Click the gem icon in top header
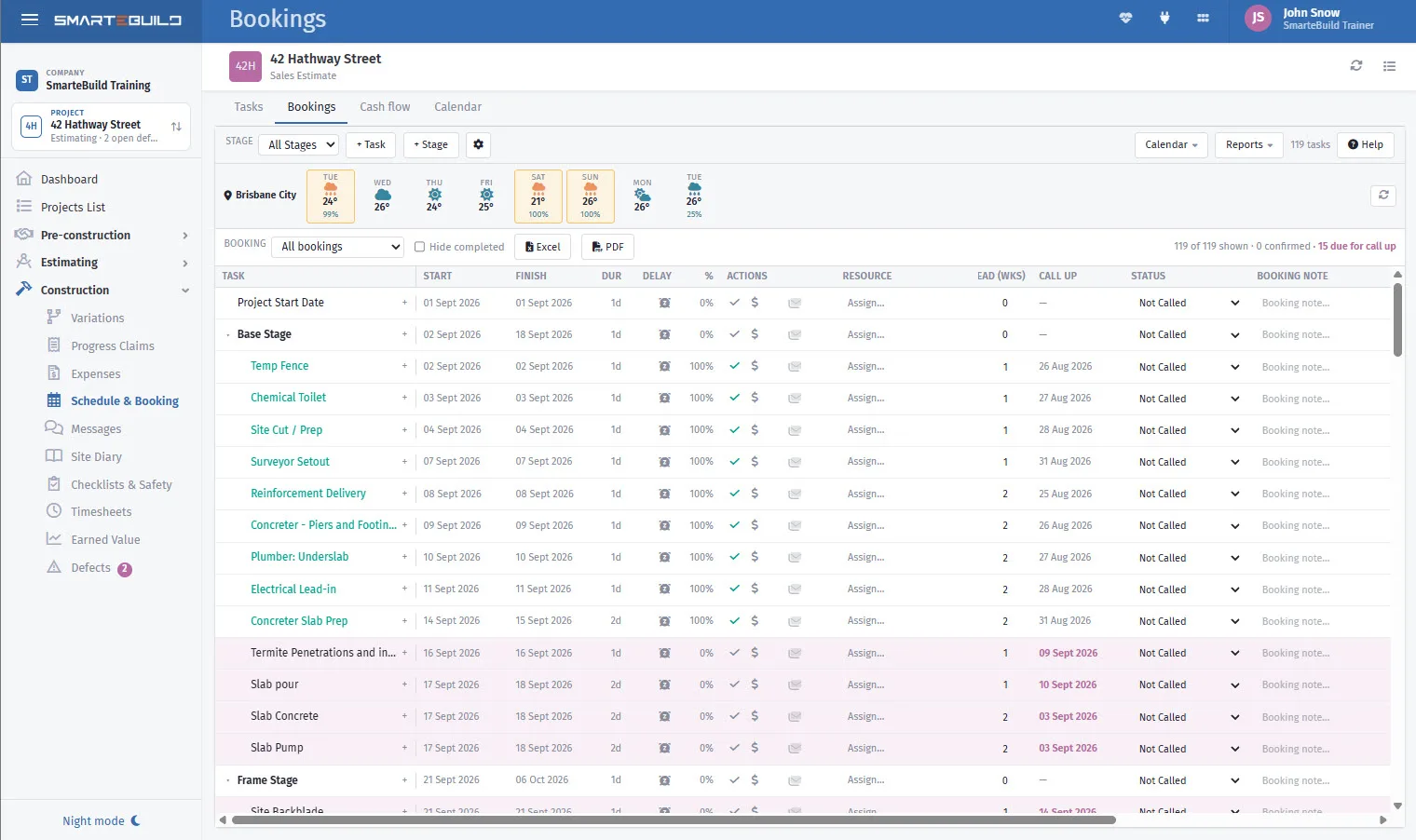This screenshot has height=840, width=1416. [x=1125, y=18]
